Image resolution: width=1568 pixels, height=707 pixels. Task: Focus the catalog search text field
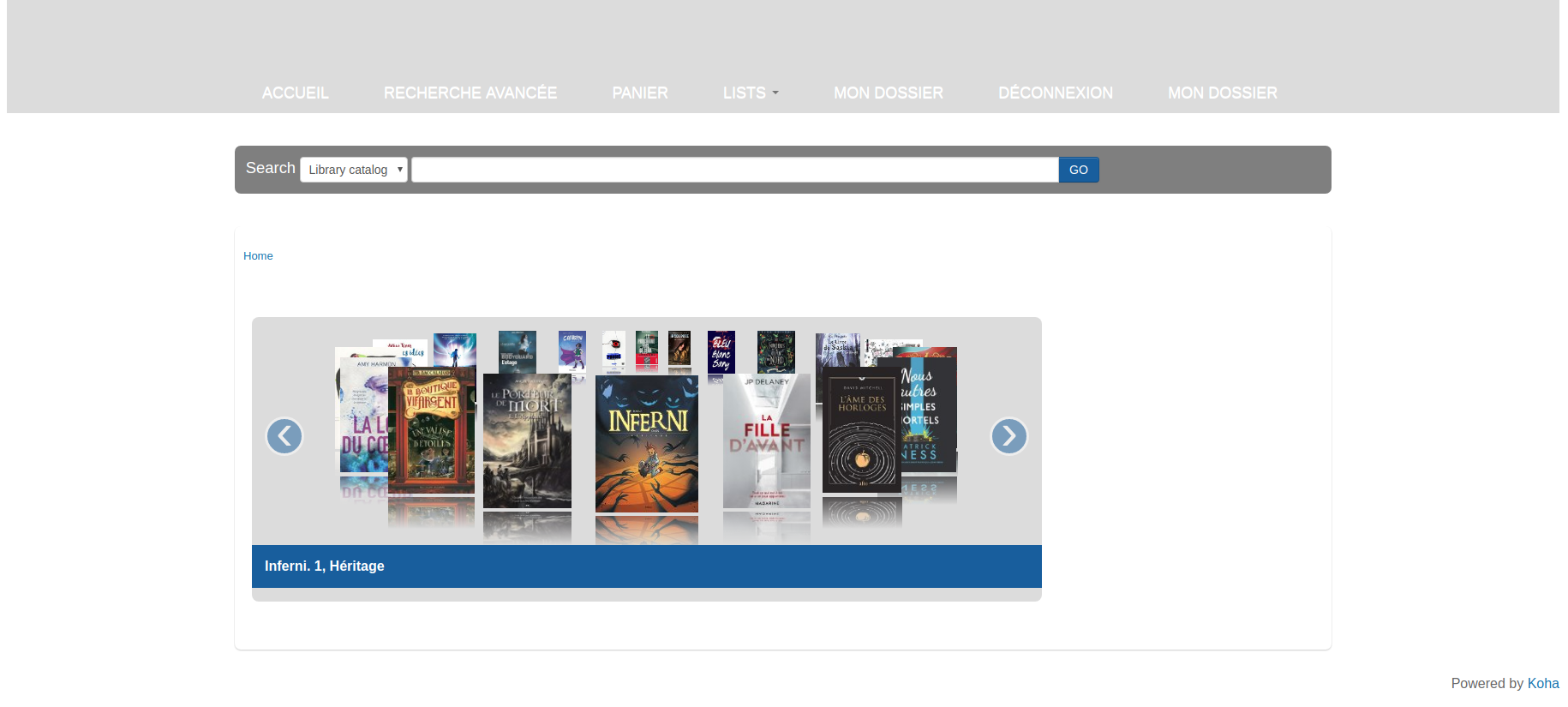(734, 170)
